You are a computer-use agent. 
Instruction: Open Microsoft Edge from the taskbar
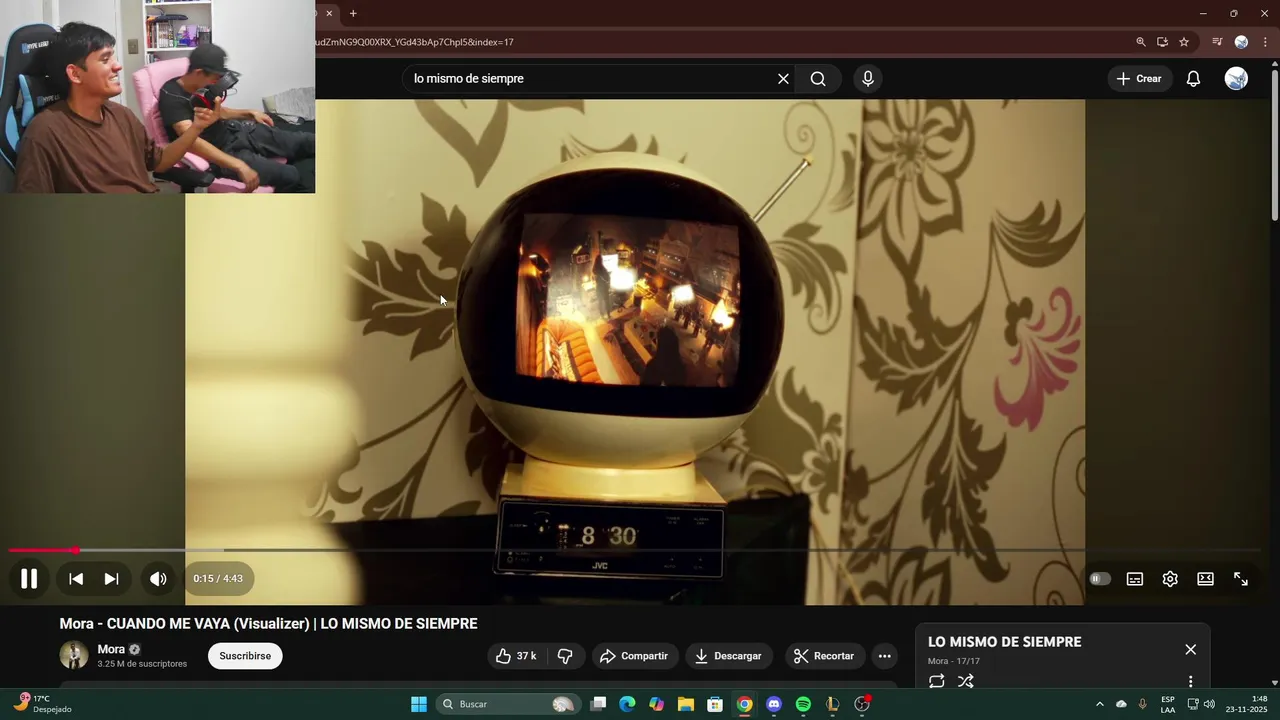(x=627, y=704)
